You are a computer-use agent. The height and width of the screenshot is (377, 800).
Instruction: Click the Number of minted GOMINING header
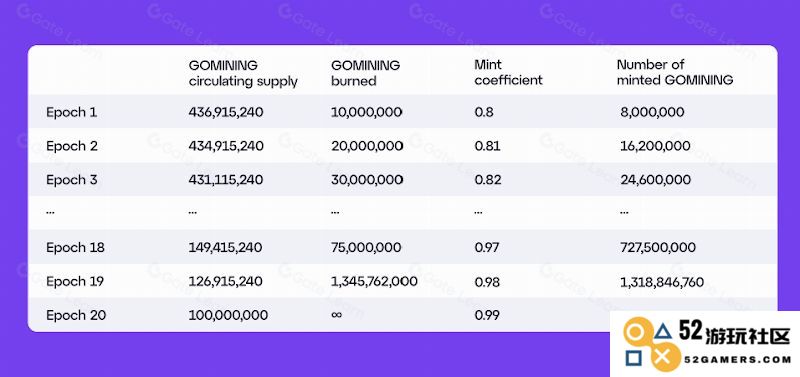pyautogui.click(x=675, y=72)
